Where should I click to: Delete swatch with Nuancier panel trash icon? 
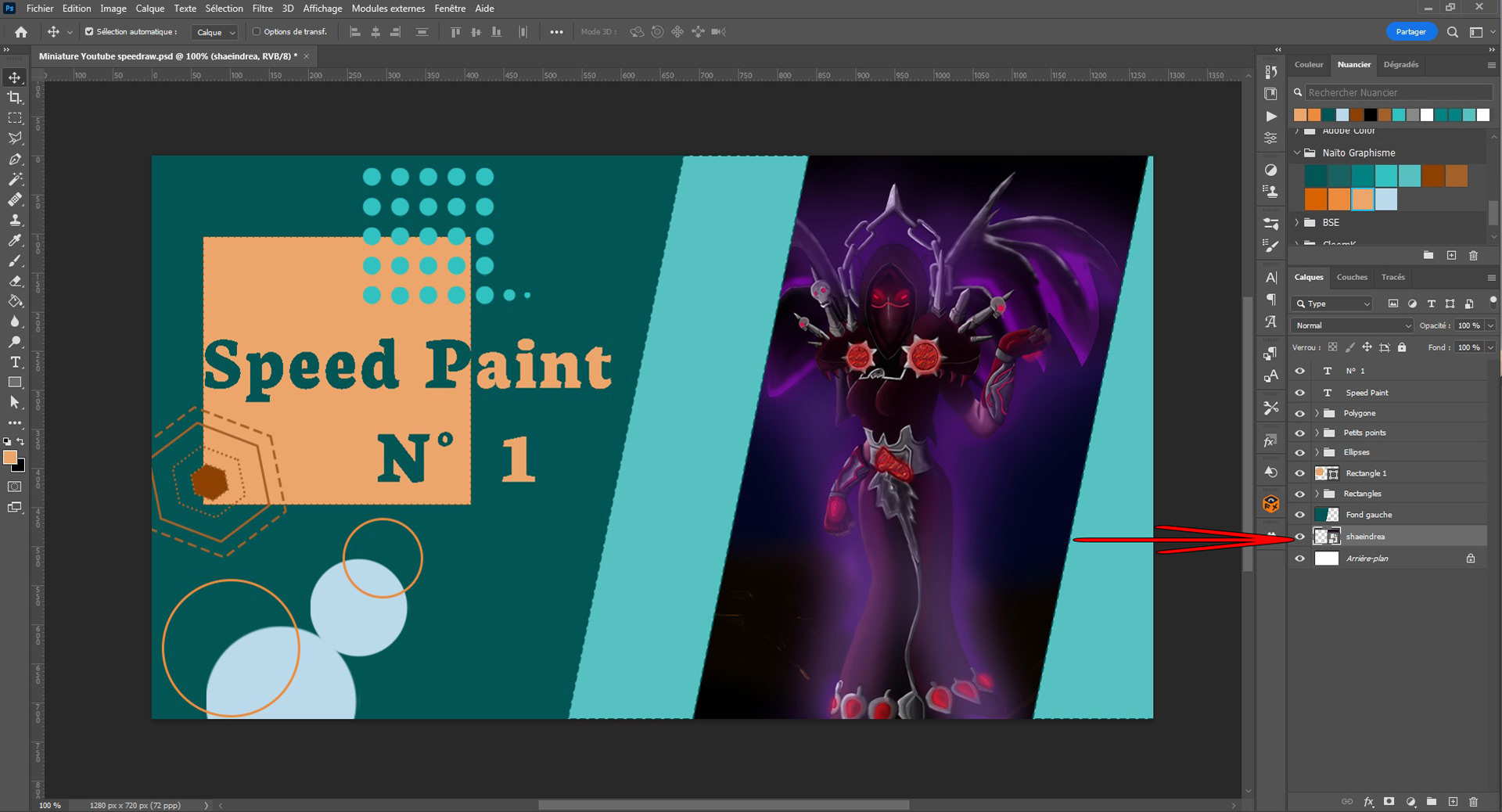click(1474, 255)
